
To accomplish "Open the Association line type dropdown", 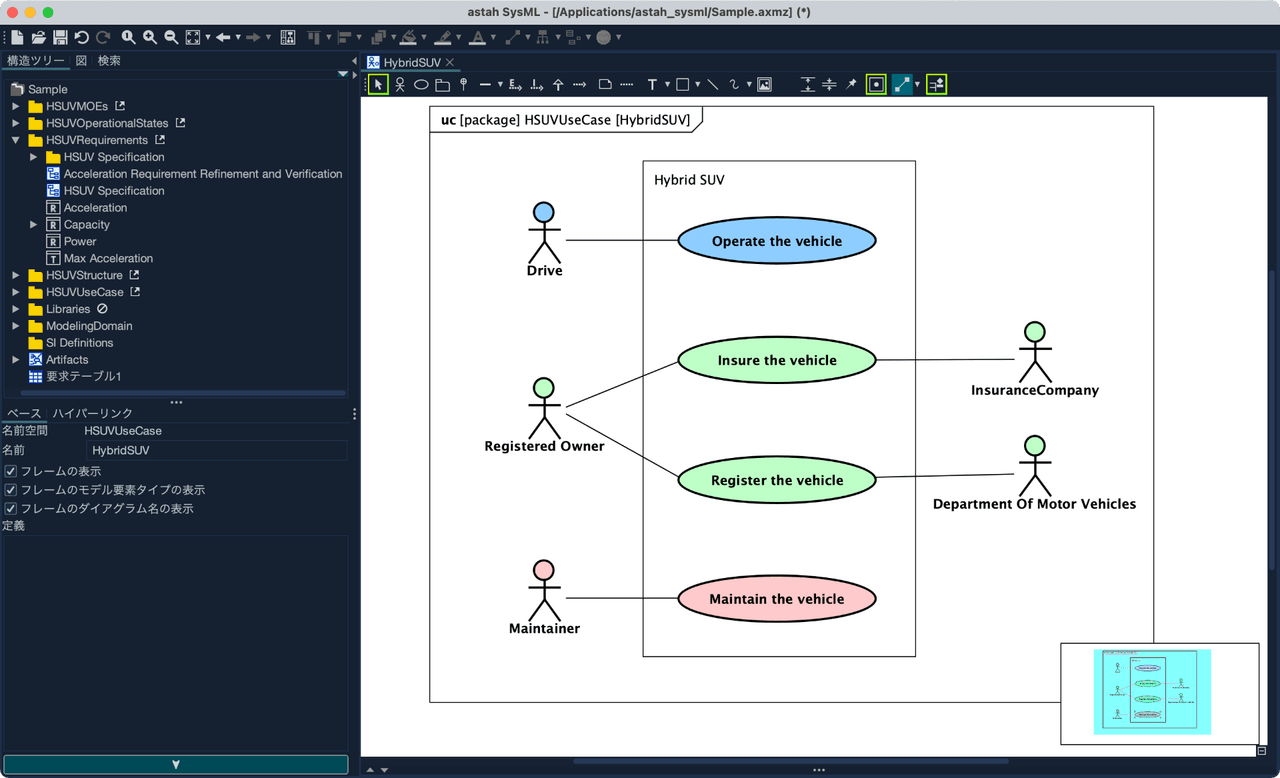I will [499, 85].
